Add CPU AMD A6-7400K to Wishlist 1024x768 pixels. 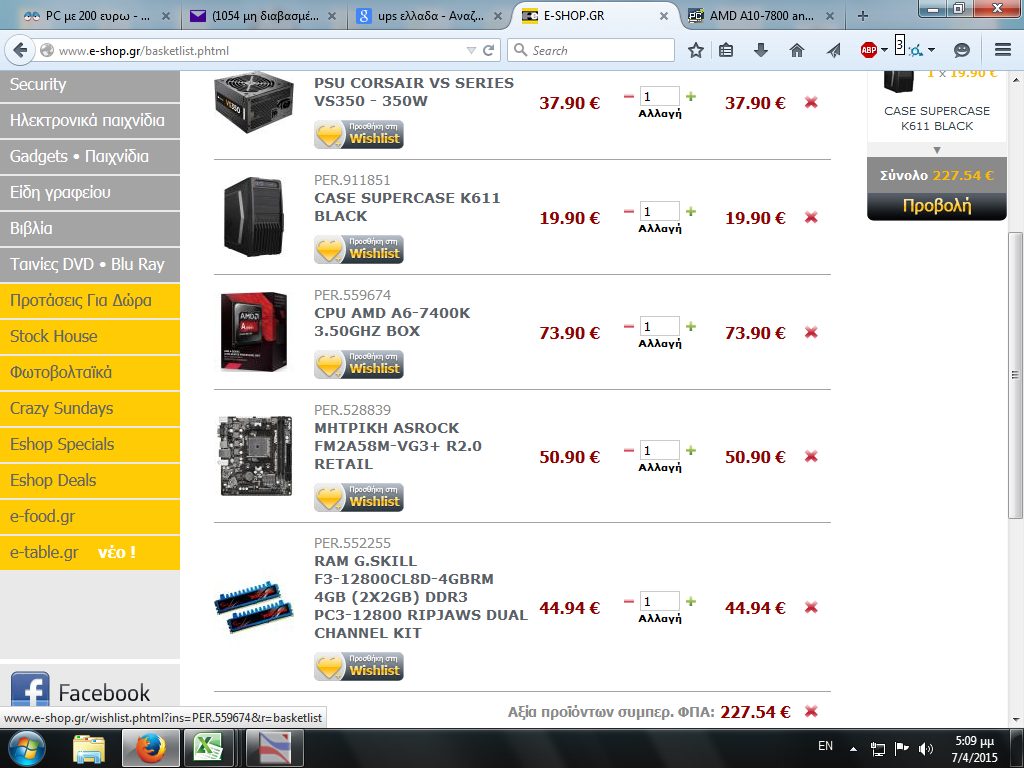[359, 364]
